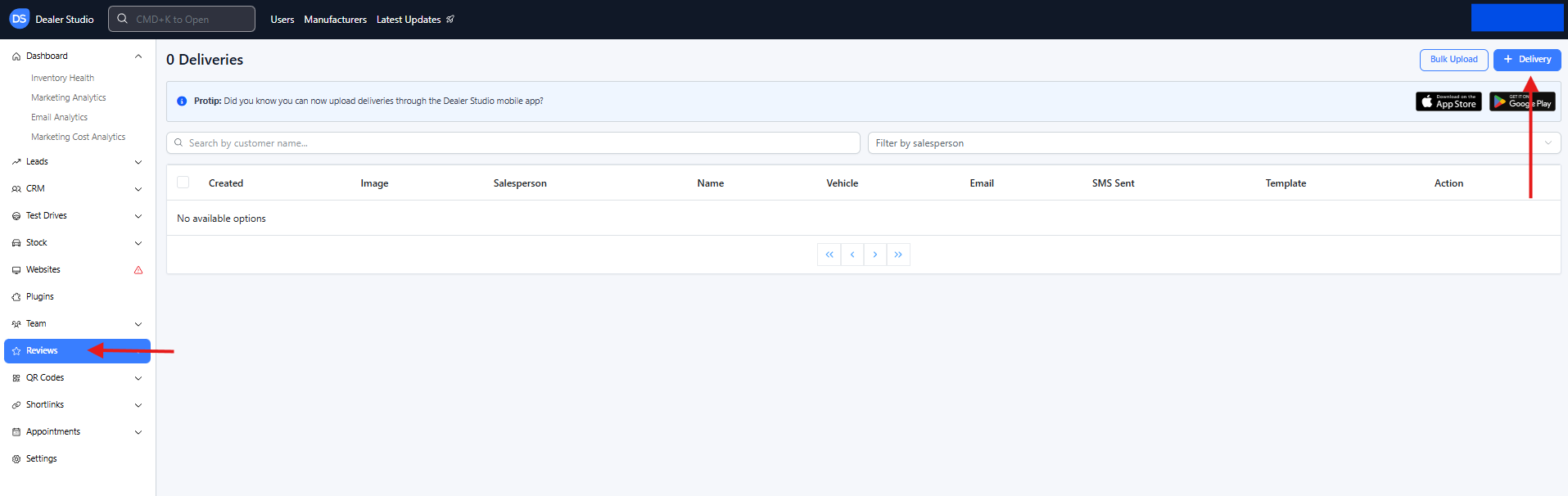Expand the QR Codes section chevron
1568x496 pixels.
coord(138,378)
